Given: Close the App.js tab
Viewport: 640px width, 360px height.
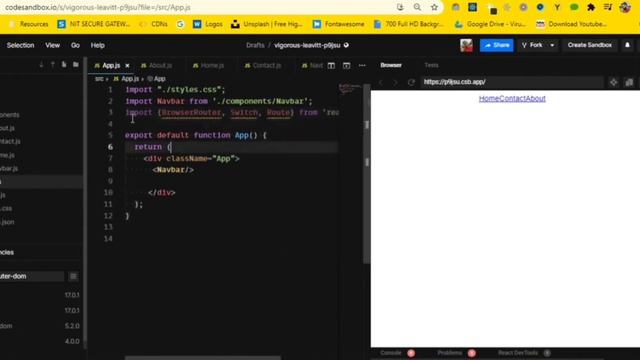Looking at the screenshot, I should click(x=127, y=65).
